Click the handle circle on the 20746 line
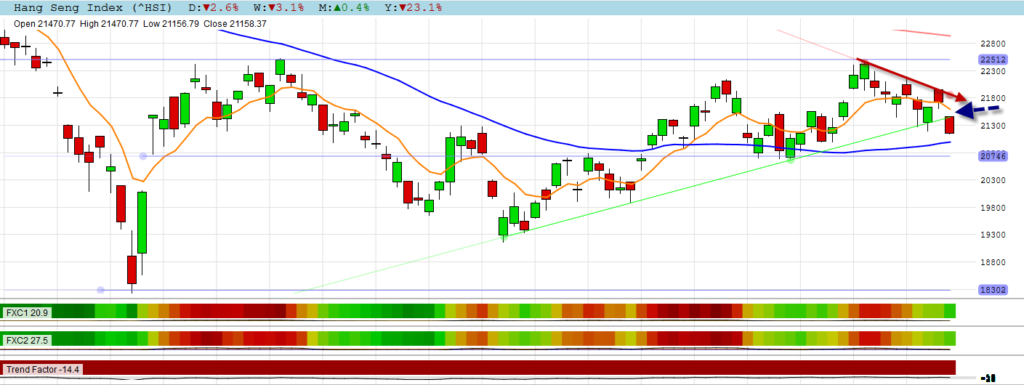Image resolution: width=1024 pixels, height=385 pixels. click(x=143, y=156)
